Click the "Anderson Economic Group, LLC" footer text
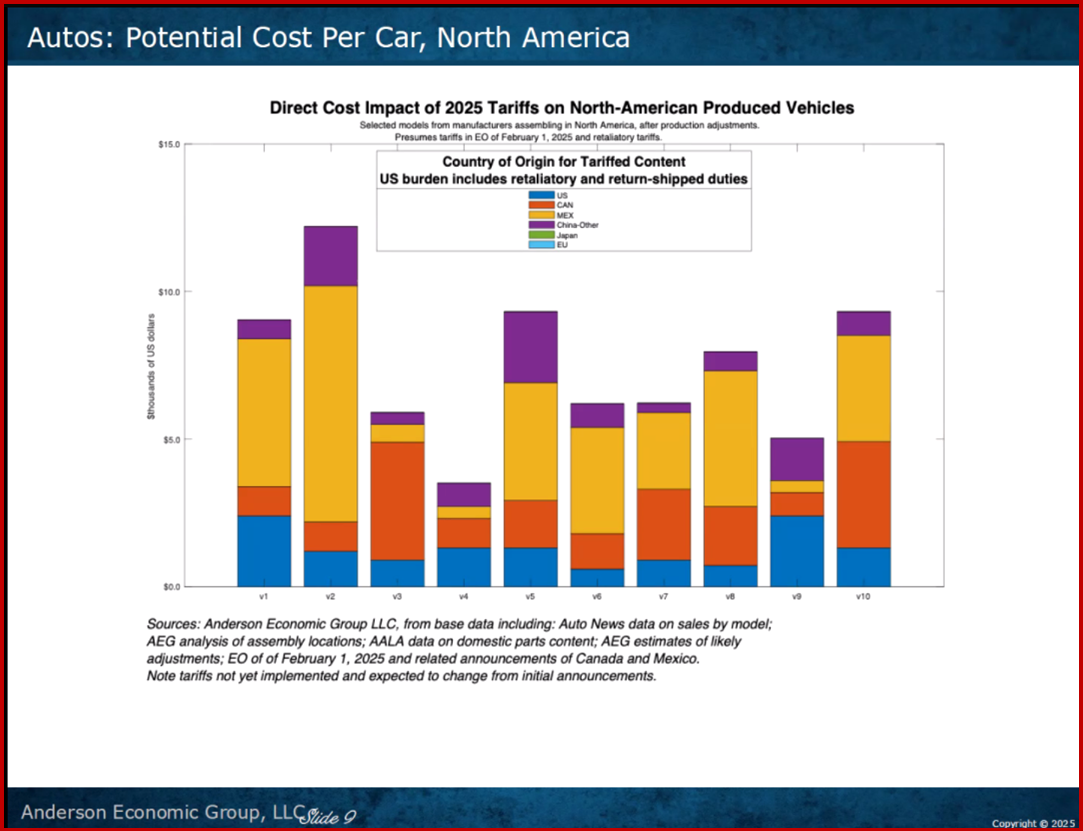Viewport: 1083px width, 831px height. pos(160,810)
